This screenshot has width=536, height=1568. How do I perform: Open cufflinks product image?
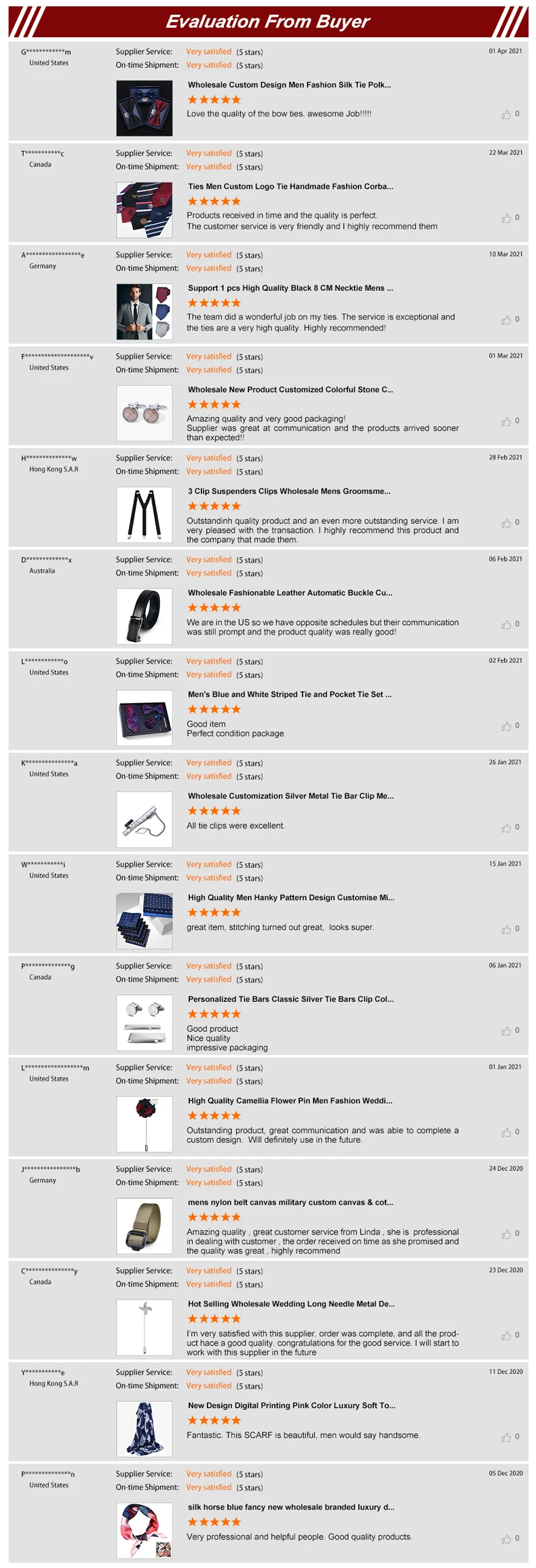click(144, 413)
